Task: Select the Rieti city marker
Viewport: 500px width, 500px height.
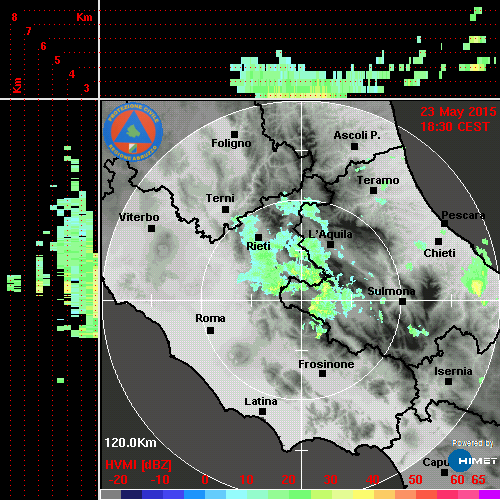Action: [258, 237]
